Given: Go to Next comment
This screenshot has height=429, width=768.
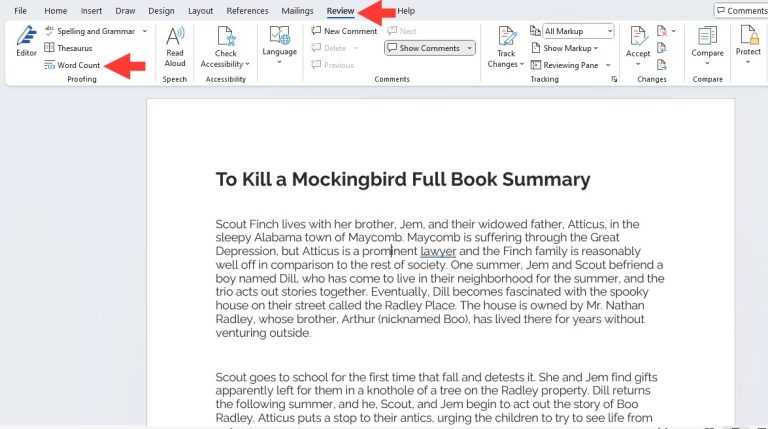Looking at the screenshot, I should (402, 31).
